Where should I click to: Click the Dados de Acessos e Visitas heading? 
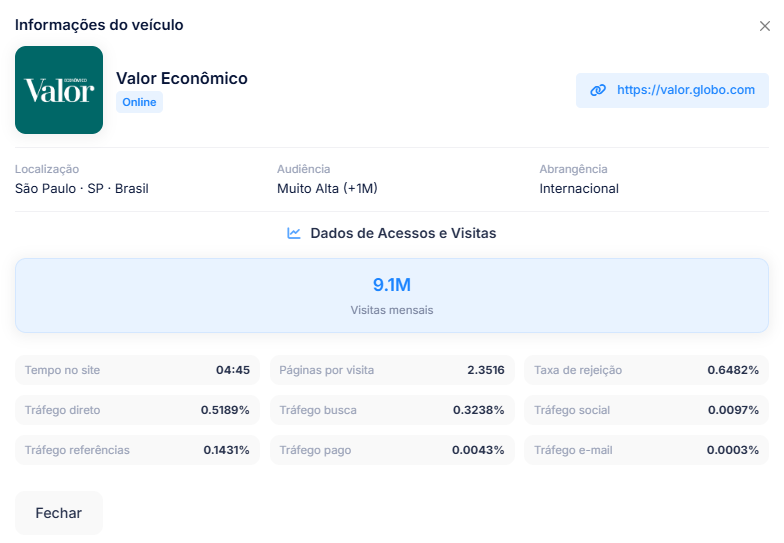pos(404,233)
